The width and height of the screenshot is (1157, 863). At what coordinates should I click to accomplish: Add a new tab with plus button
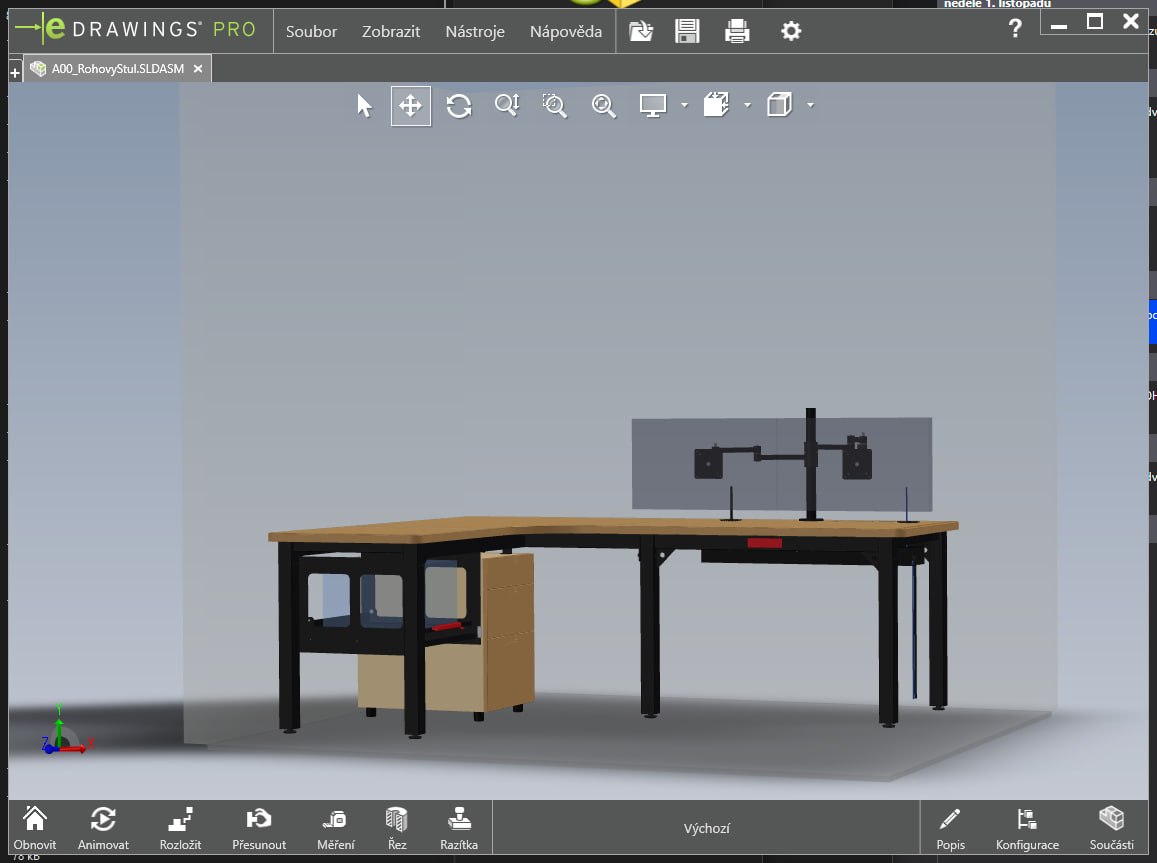pos(15,72)
